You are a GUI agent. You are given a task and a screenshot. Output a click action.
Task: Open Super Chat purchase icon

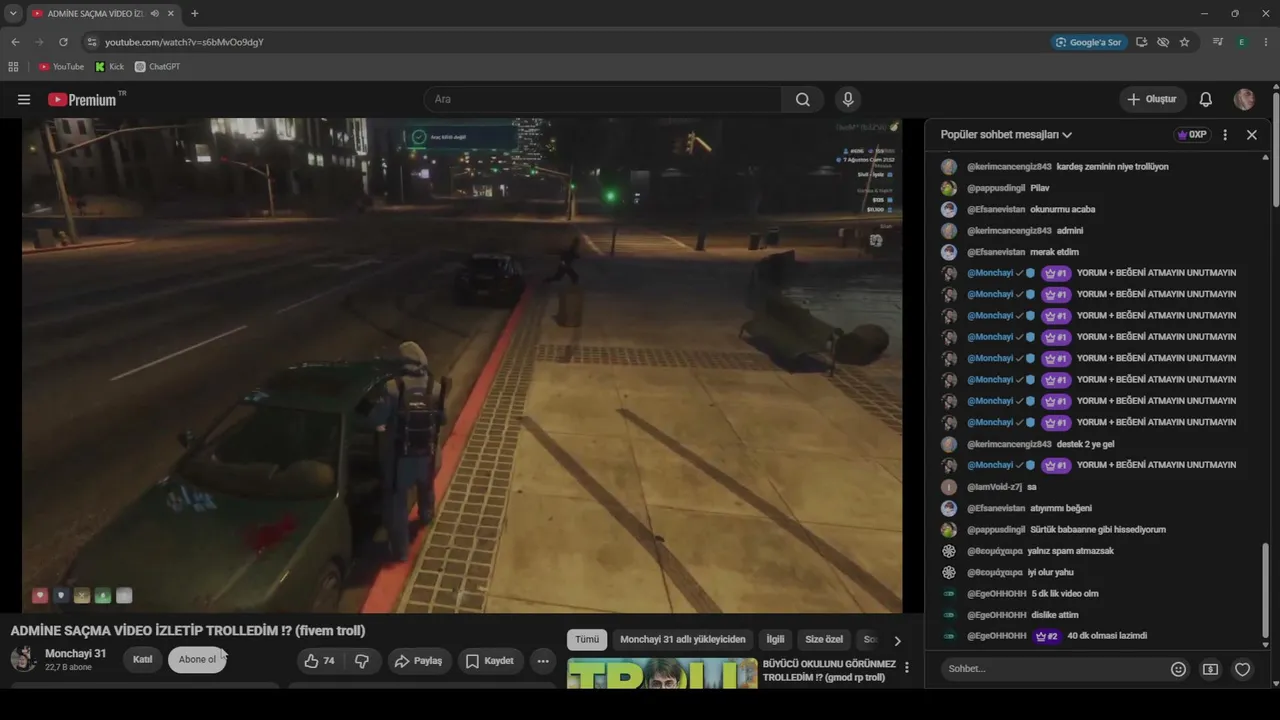[1210, 669]
